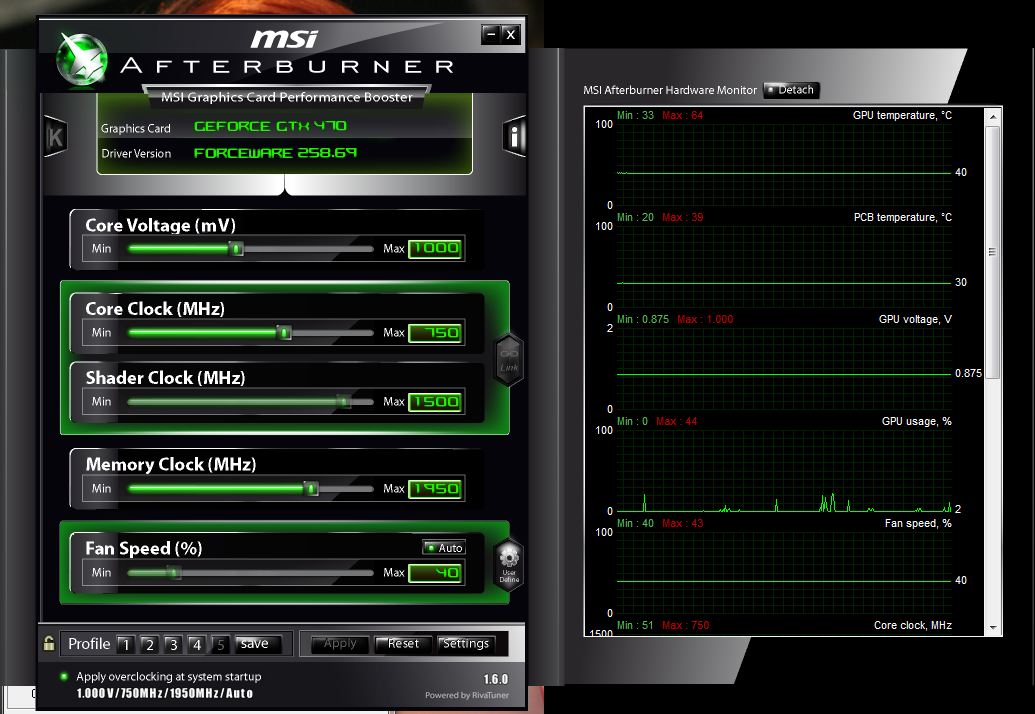Click the hardware monitor scrollbar thumb
Screen dimensions: 1035x714
point(992,252)
